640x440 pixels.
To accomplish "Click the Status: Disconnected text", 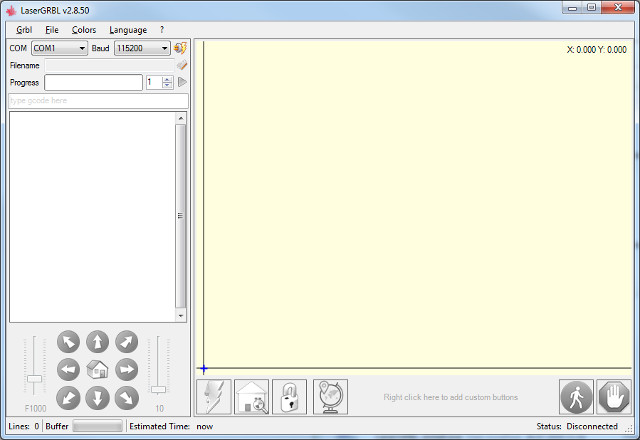I will (577, 427).
